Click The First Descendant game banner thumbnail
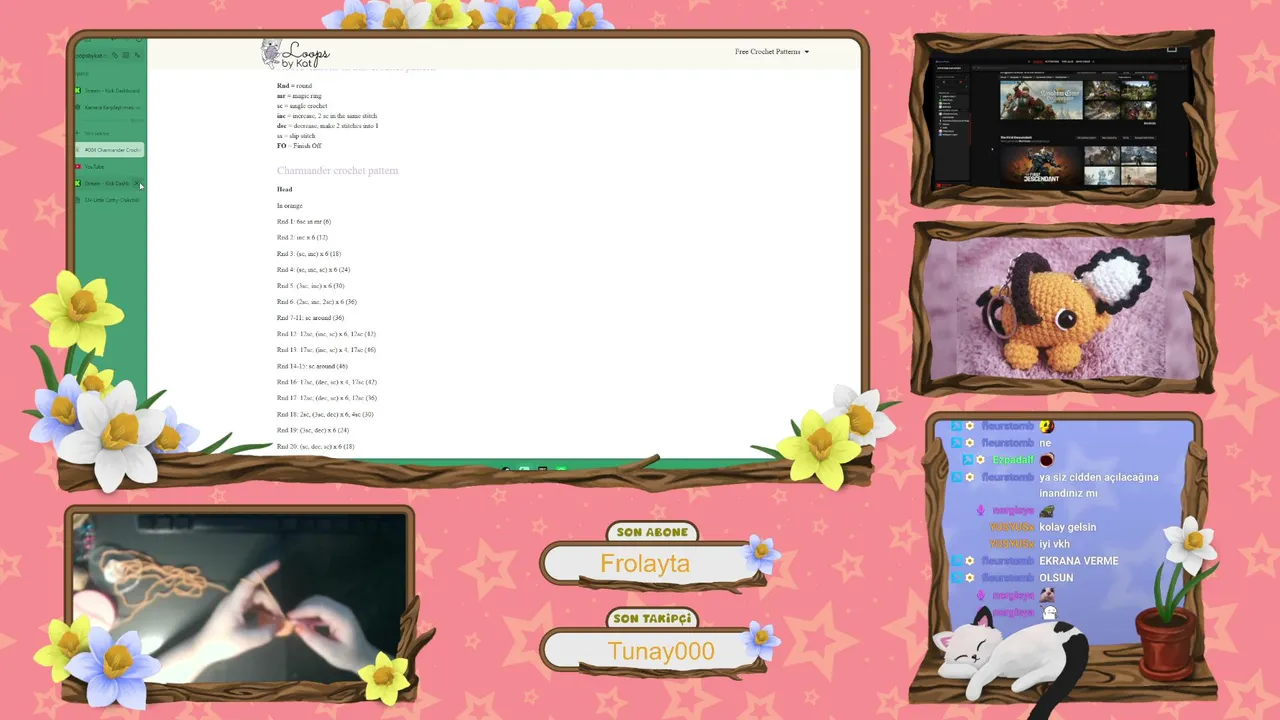This screenshot has width=1280, height=720. click(1040, 167)
